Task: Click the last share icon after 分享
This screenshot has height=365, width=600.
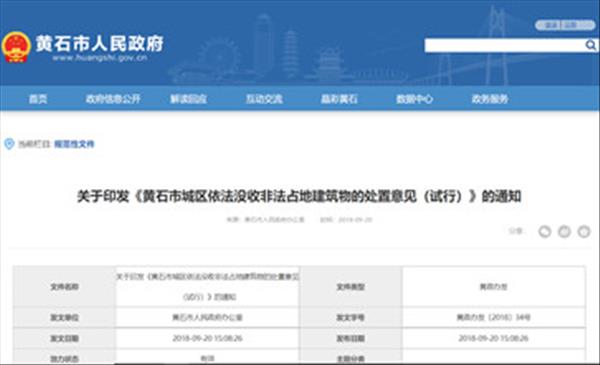Action: coord(584,231)
